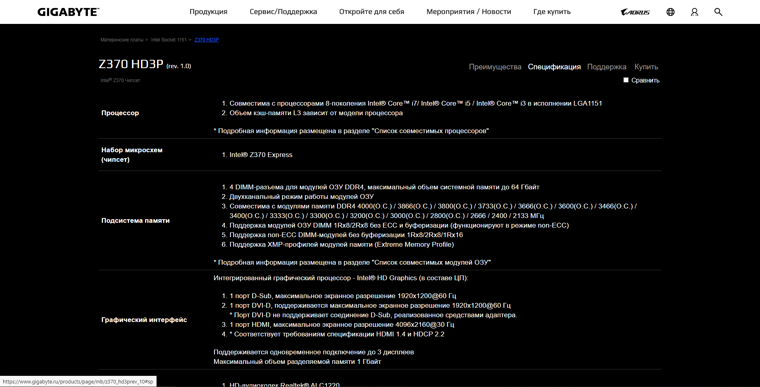The height and width of the screenshot is (387, 760).
Task: Switch to the Купить tab
Action: [646, 67]
